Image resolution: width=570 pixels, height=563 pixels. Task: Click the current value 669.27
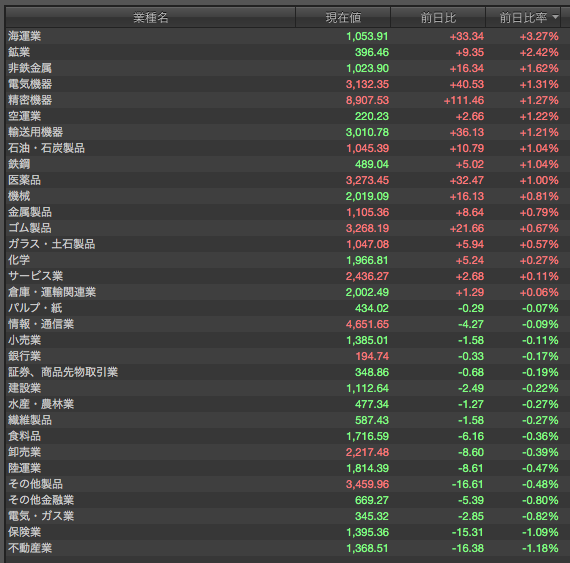tap(372, 500)
